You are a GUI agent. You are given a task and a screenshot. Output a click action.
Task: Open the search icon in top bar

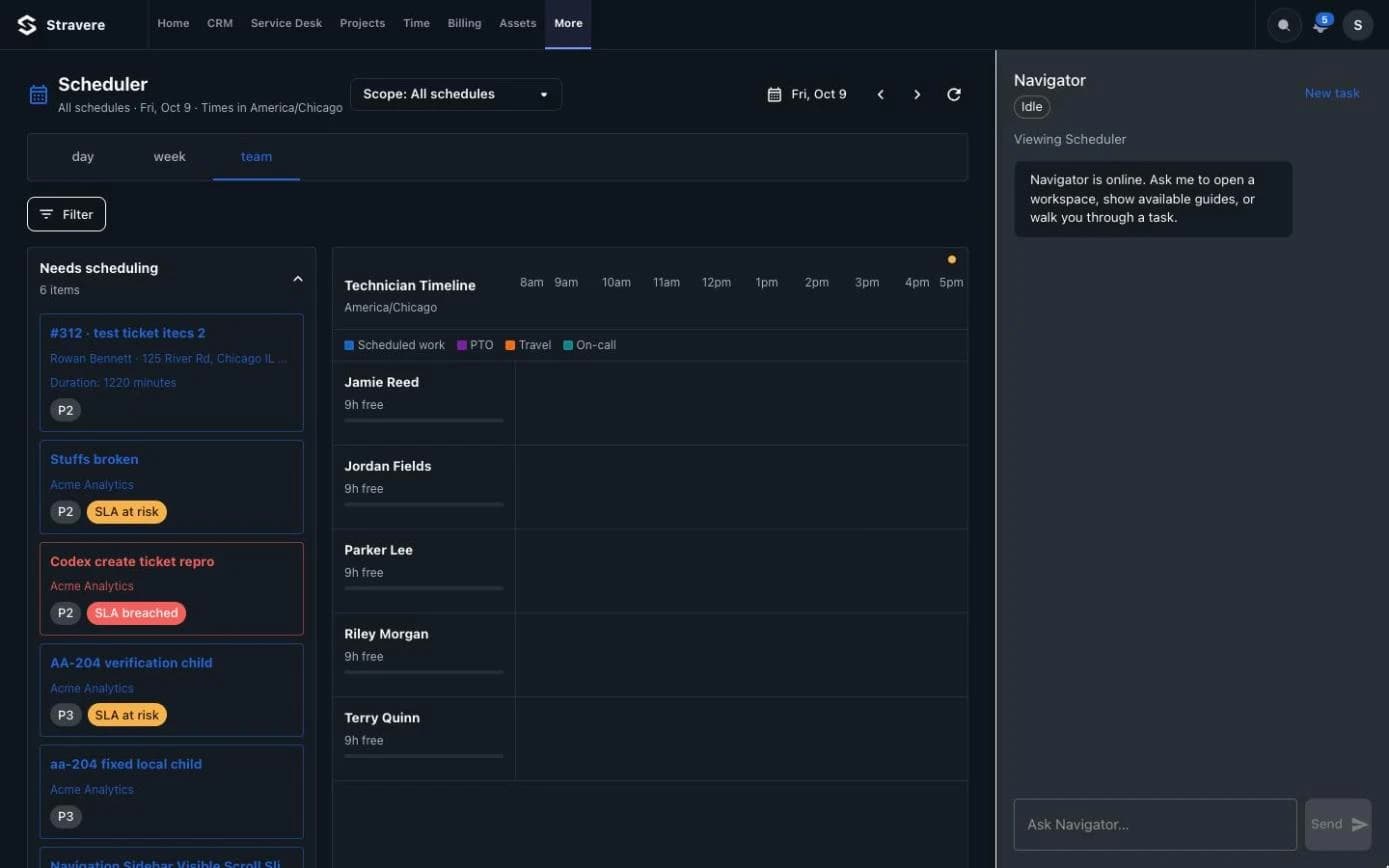tap(1284, 25)
